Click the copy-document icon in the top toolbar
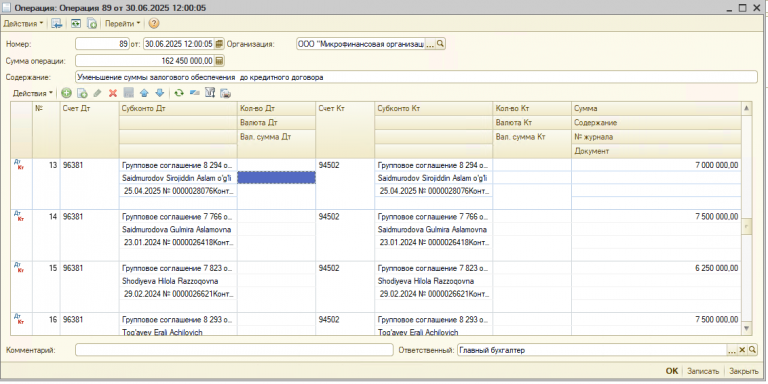768x384 pixels. [x=92, y=23]
